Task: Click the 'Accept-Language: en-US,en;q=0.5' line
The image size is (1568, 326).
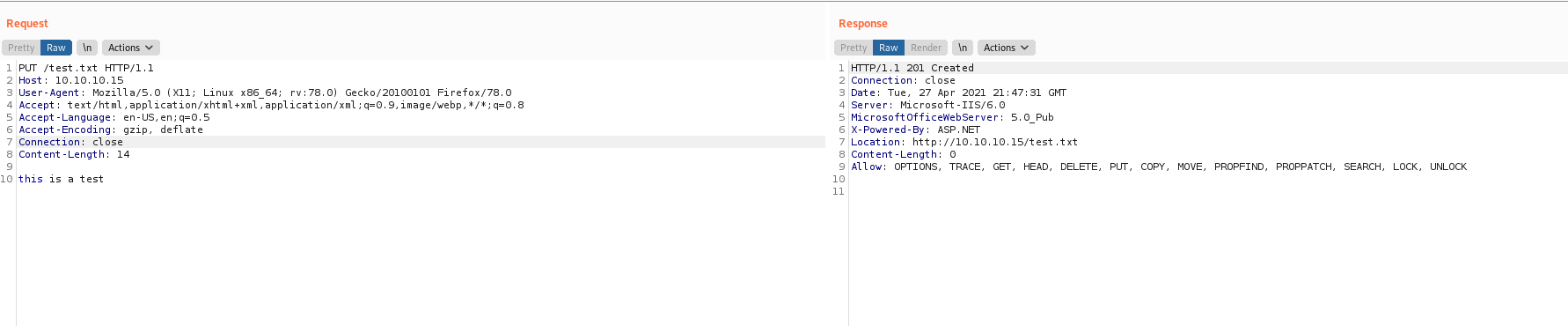Action: tap(114, 117)
